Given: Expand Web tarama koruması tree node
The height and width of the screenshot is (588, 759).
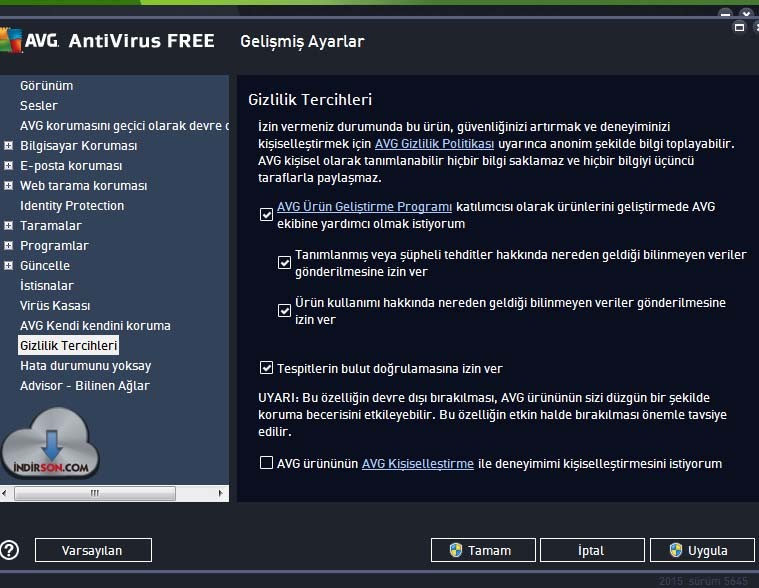Looking at the screenshot, I should (x=8, y=185).
